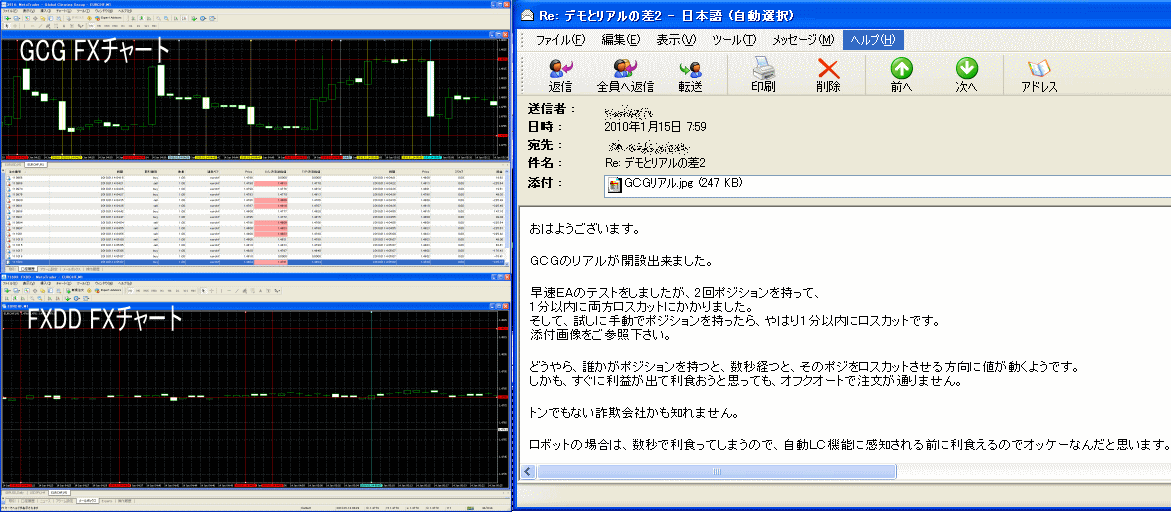This screenshot has height=512, width=1171.
Task: Click the 送信者 label
Action: (x=552, y=109)
